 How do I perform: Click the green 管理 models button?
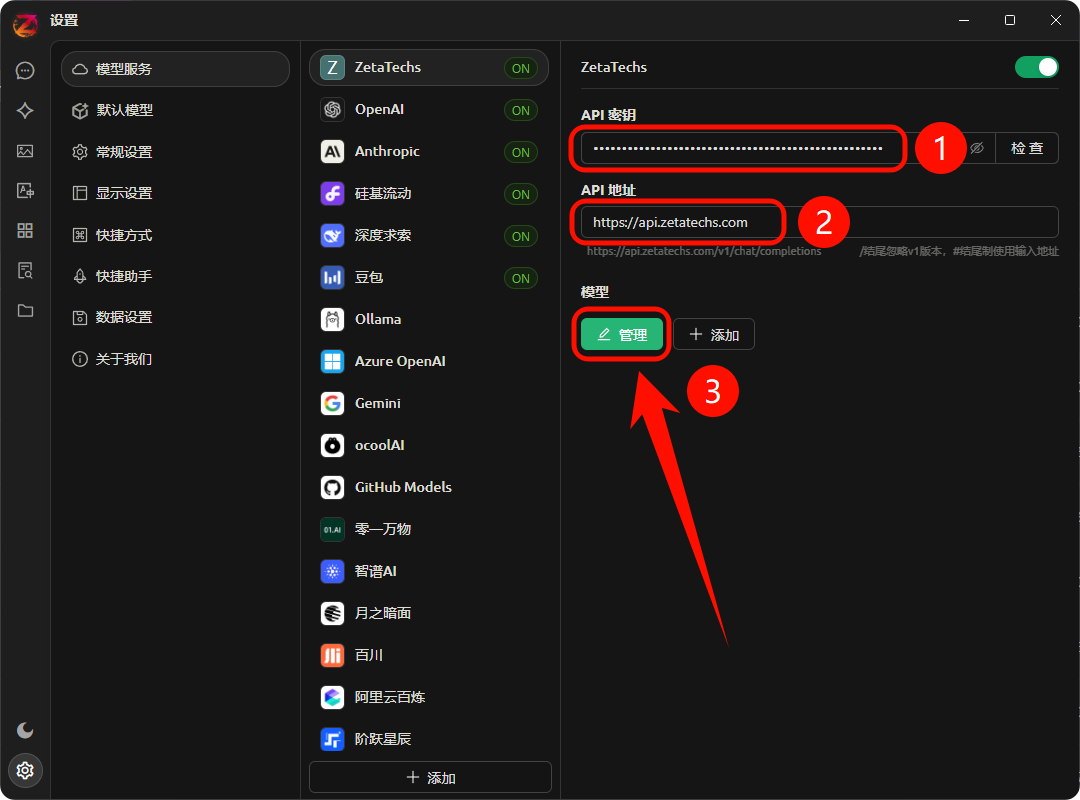(621, 335)
